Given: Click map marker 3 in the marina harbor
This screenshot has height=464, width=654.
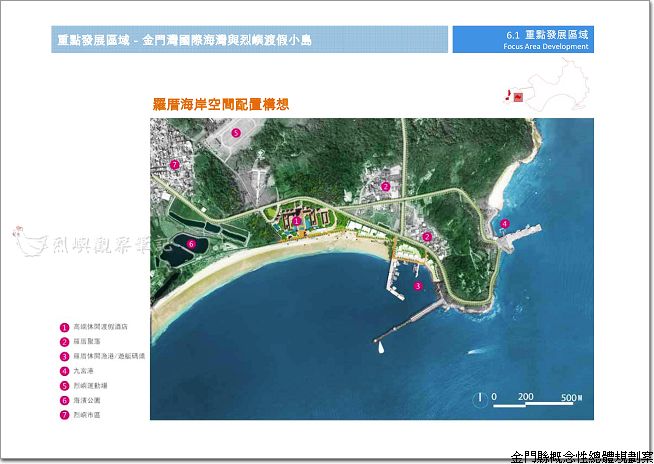Looking at the screenshot, I should [418, 286].
